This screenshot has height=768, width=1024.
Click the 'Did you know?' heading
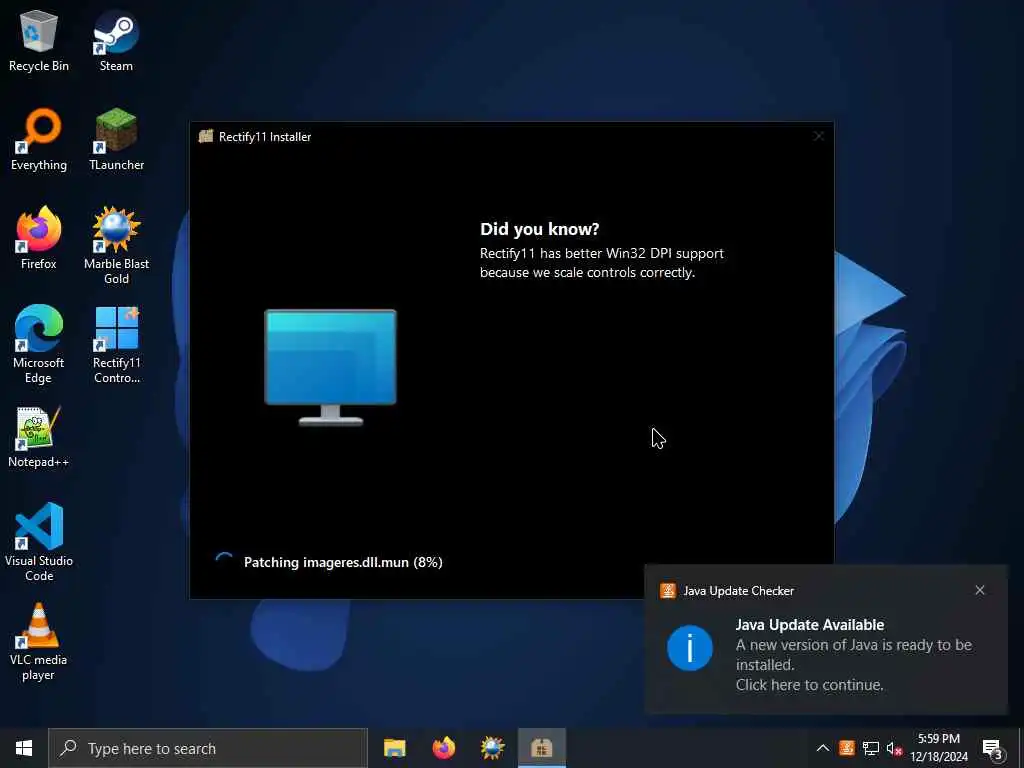(x=539, y=229)
